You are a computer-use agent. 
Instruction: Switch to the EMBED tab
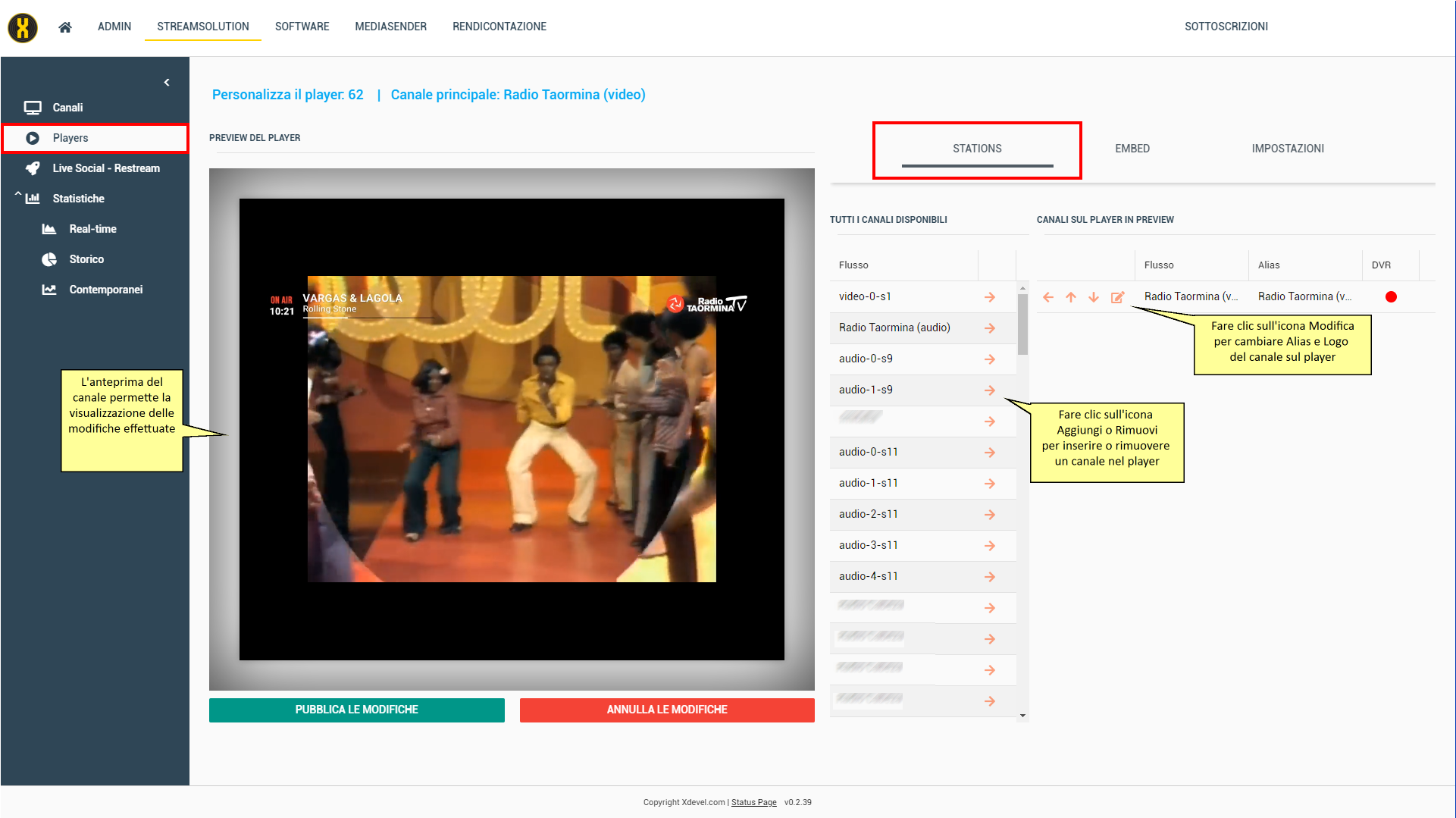pyautogui.click(x=1132, y=149)
